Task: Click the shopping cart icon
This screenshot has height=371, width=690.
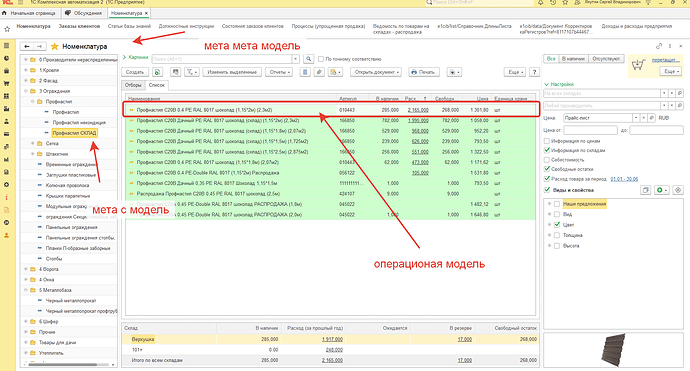Action: click(638, 65)
